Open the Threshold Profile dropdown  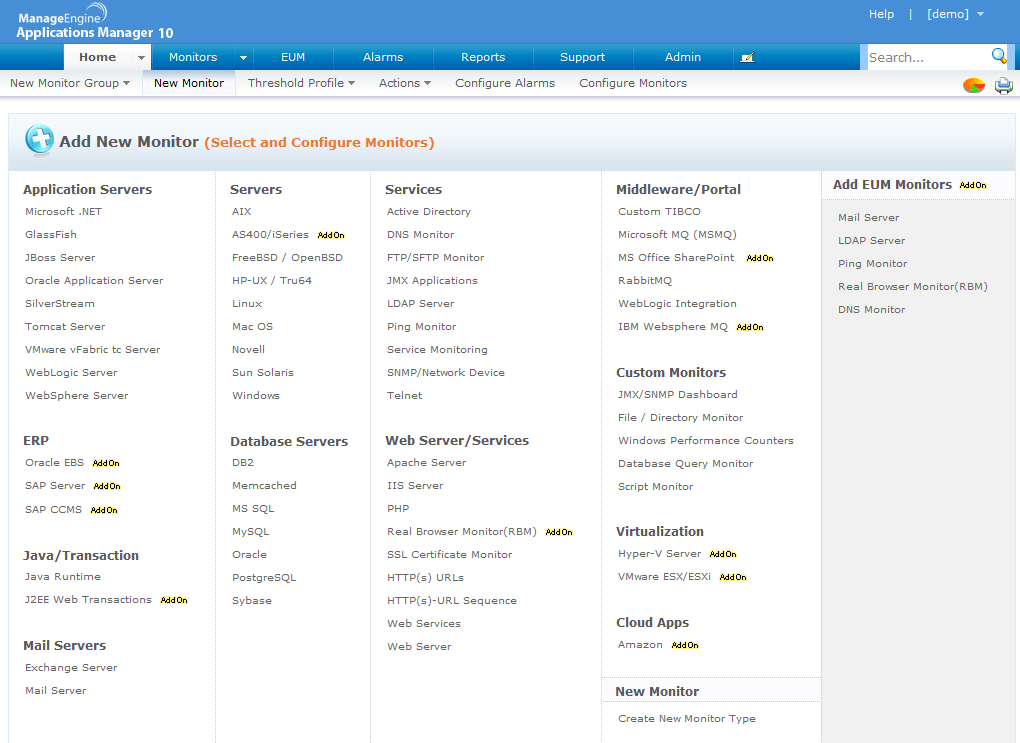301,83
